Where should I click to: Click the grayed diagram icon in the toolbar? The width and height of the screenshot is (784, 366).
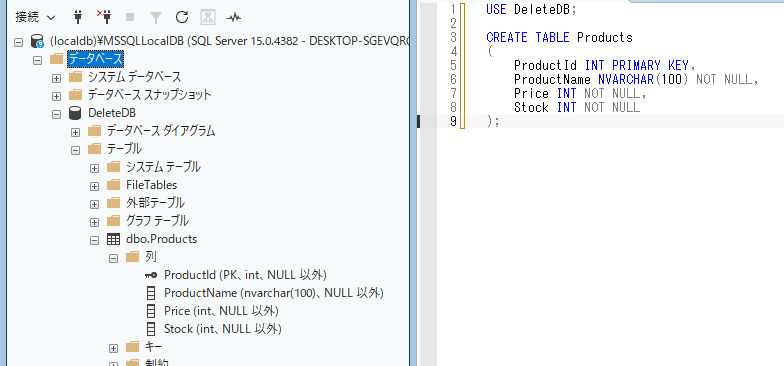tap(208, 18)
